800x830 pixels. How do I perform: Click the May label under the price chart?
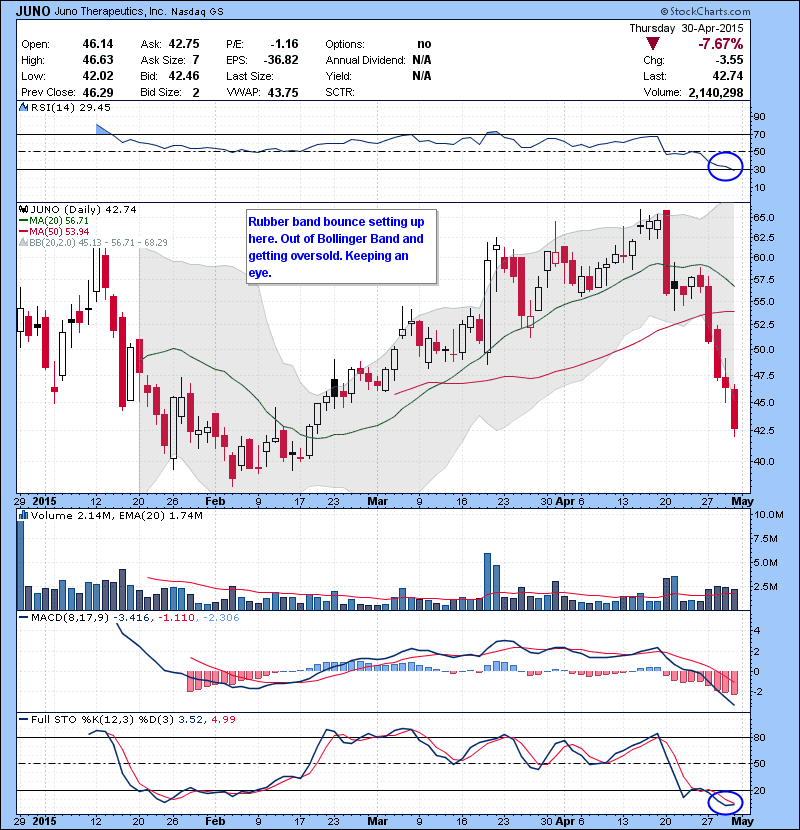pos(742,501)
